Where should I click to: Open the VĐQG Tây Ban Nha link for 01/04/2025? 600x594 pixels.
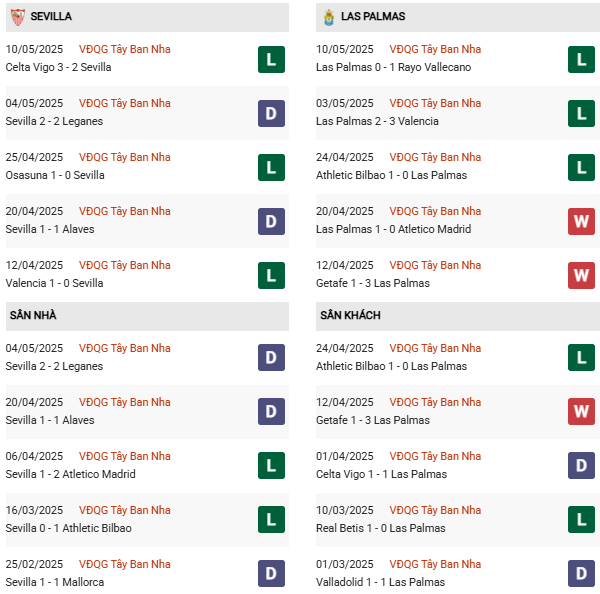[x=435, y=456]
